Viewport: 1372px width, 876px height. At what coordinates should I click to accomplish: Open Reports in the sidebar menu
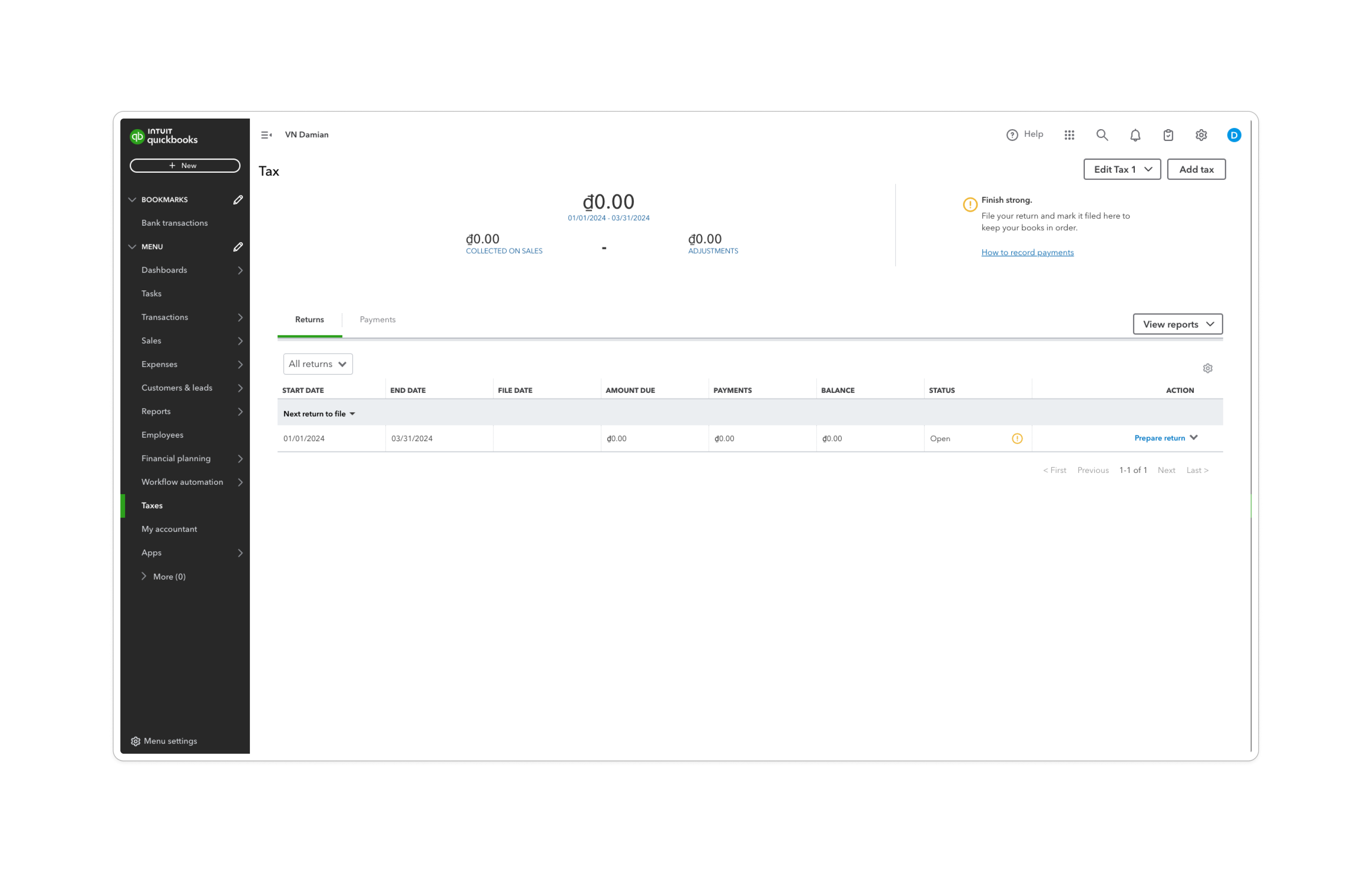point(156,411)
